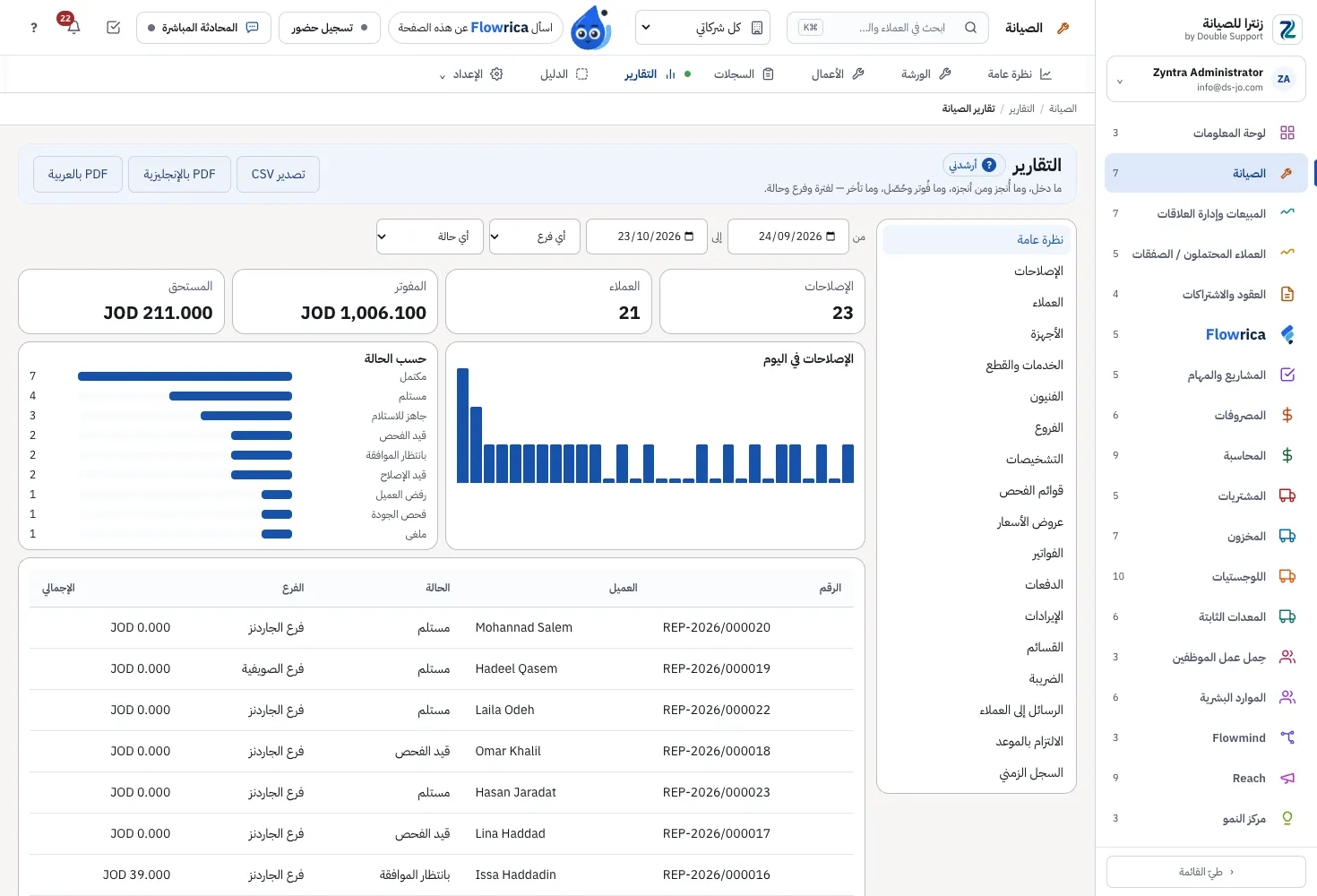This screenshot has height=896, width=1317.
Task: Switch to السجلات records tab
Action: (744, 74)
